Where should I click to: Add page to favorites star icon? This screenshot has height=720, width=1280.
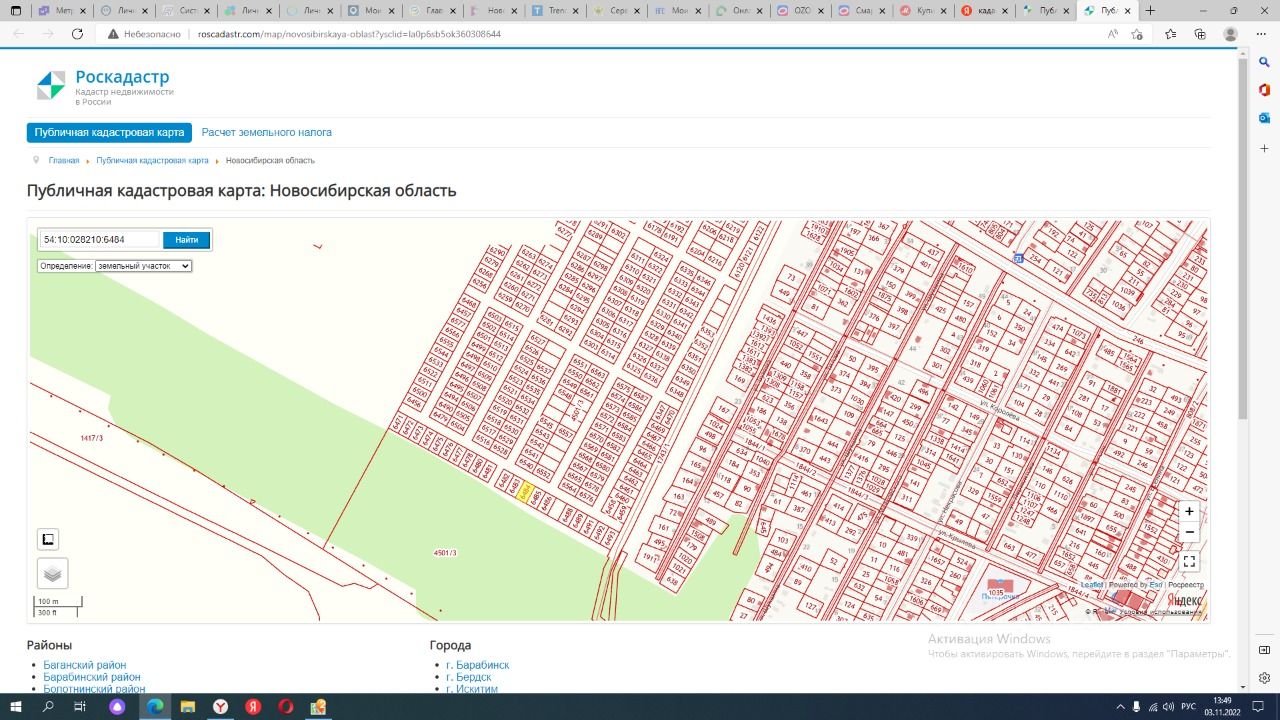pyautogui.click(x=1137, y=34)
